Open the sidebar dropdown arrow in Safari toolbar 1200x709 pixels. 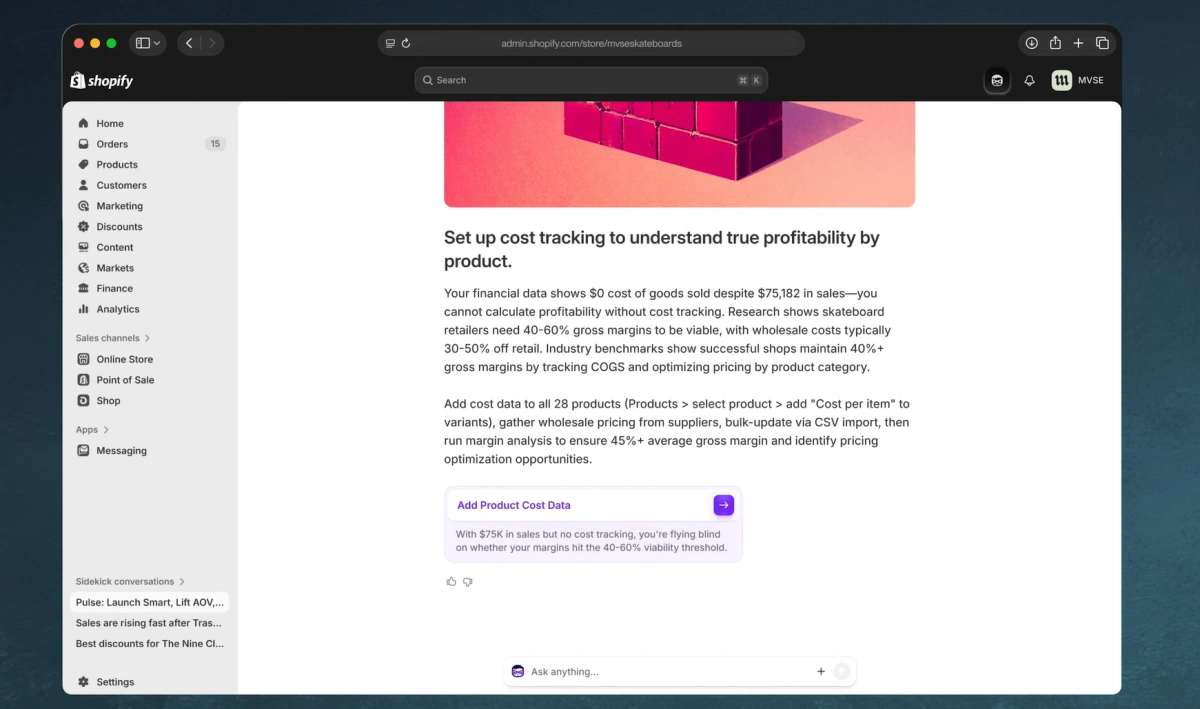click(x=157, y=44)
